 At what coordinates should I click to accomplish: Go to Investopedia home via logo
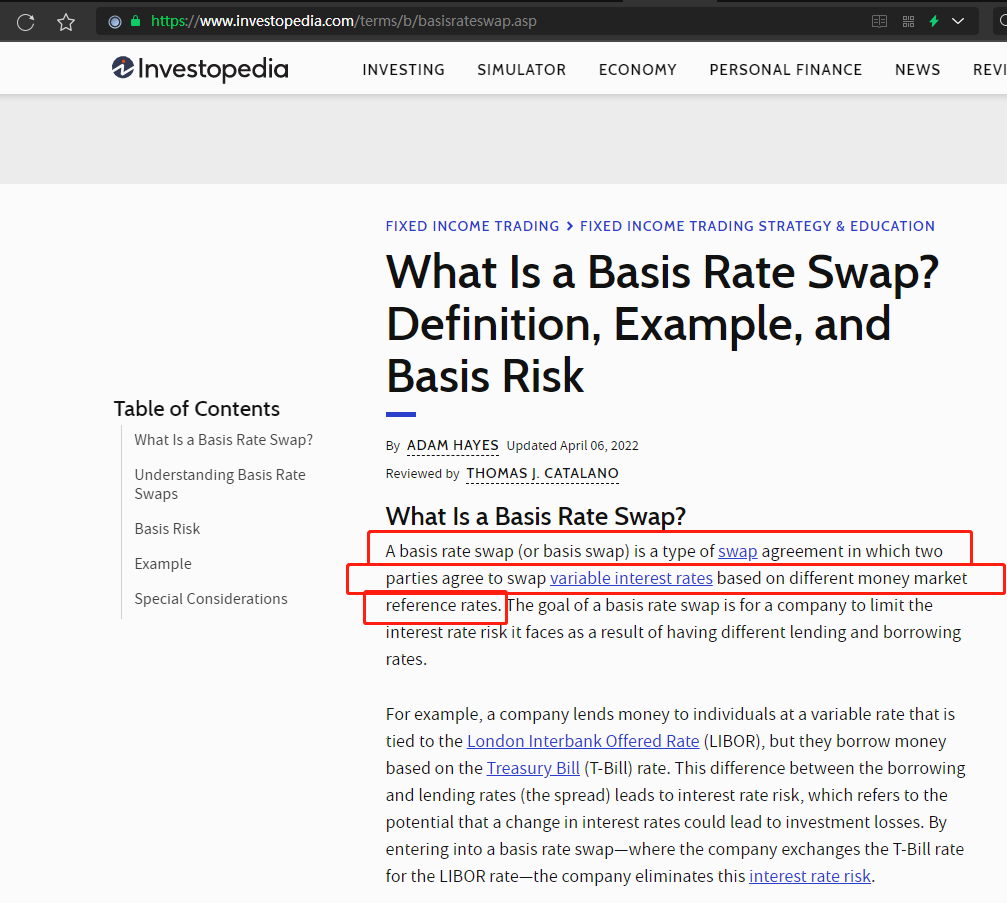[200, 69]
